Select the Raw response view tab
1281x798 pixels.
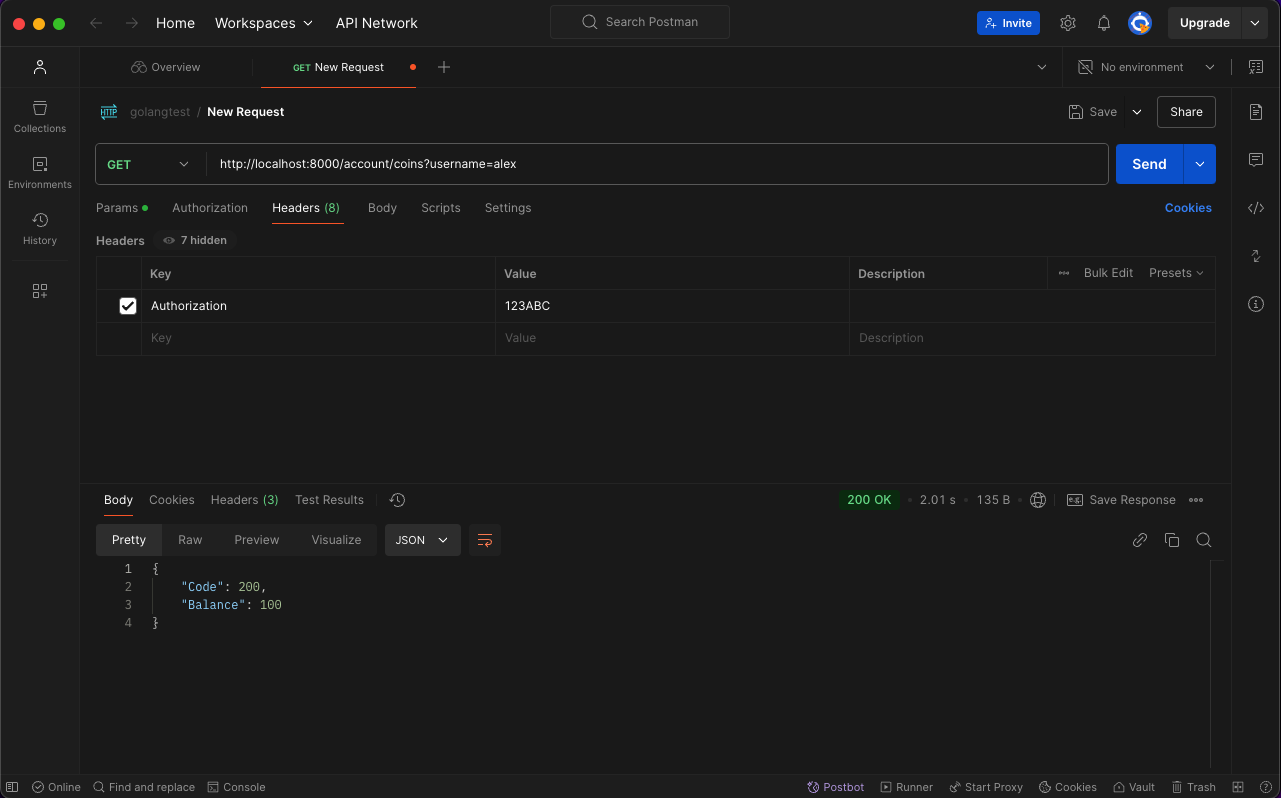pyautogui.click(x=190, y=540)
